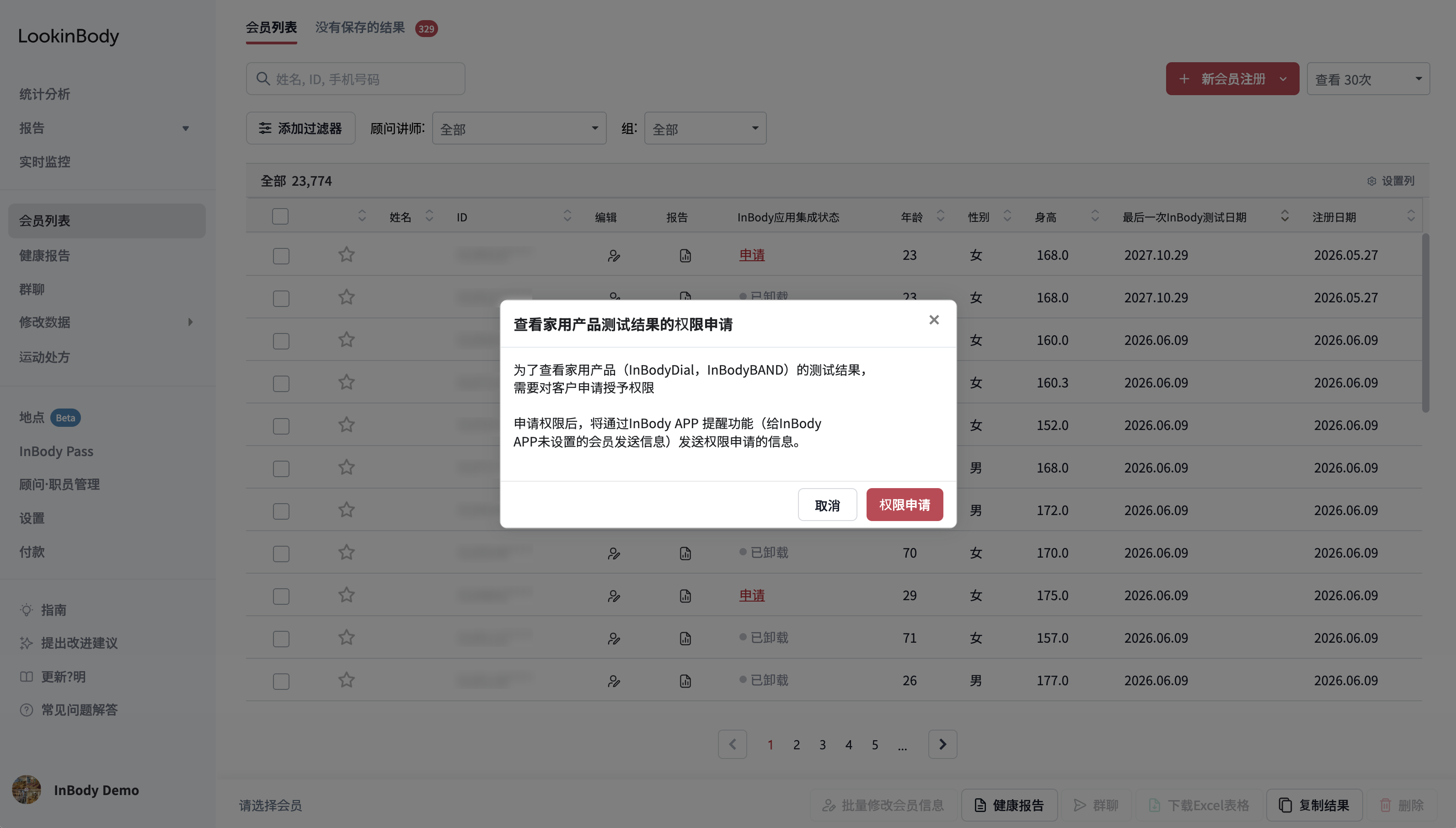
Task: Open 健康报告 in the sidebar
Action: click(x=44, y=255)
